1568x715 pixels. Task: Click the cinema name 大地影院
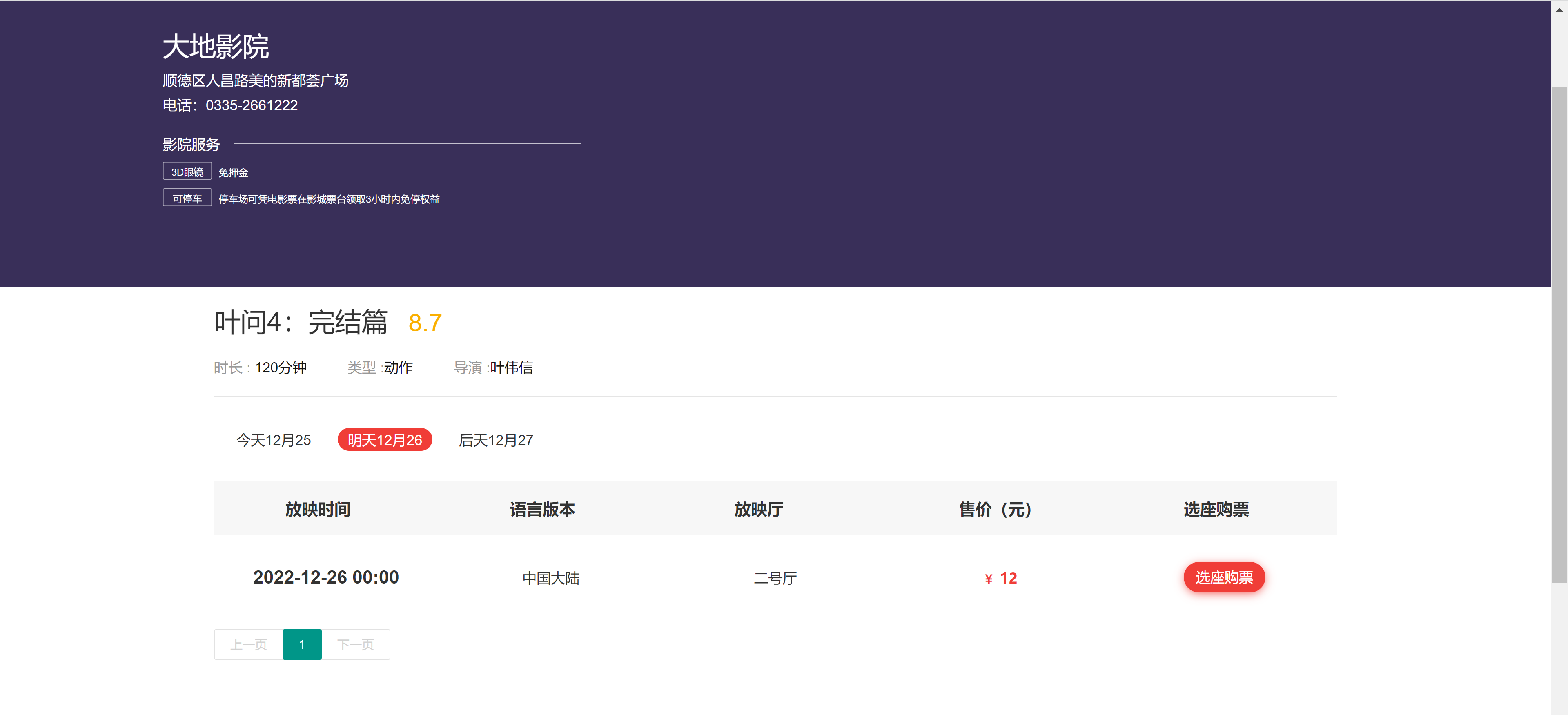(216, 47)
